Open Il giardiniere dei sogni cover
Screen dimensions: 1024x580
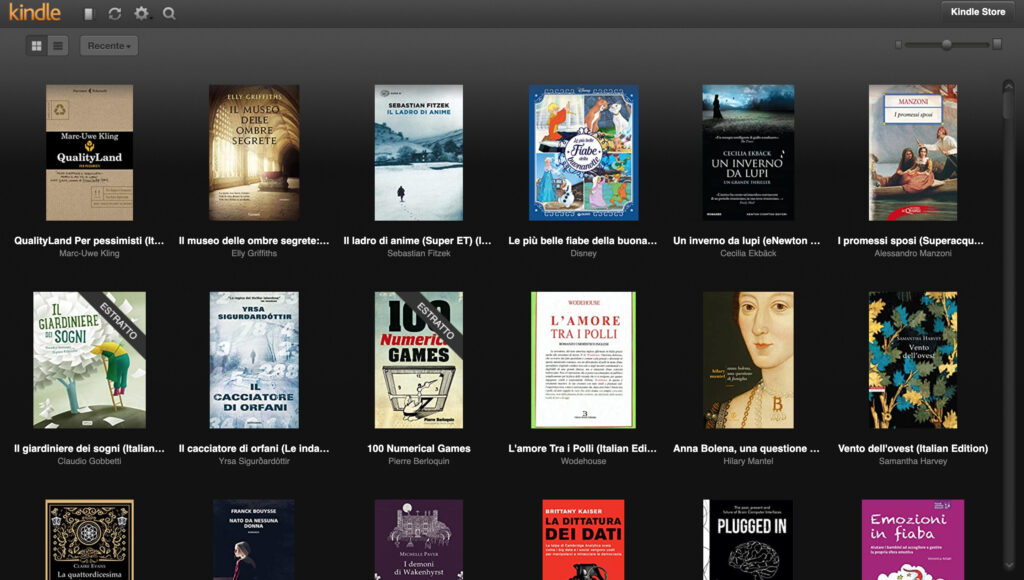pyautogui.click(x=89, y=360)
